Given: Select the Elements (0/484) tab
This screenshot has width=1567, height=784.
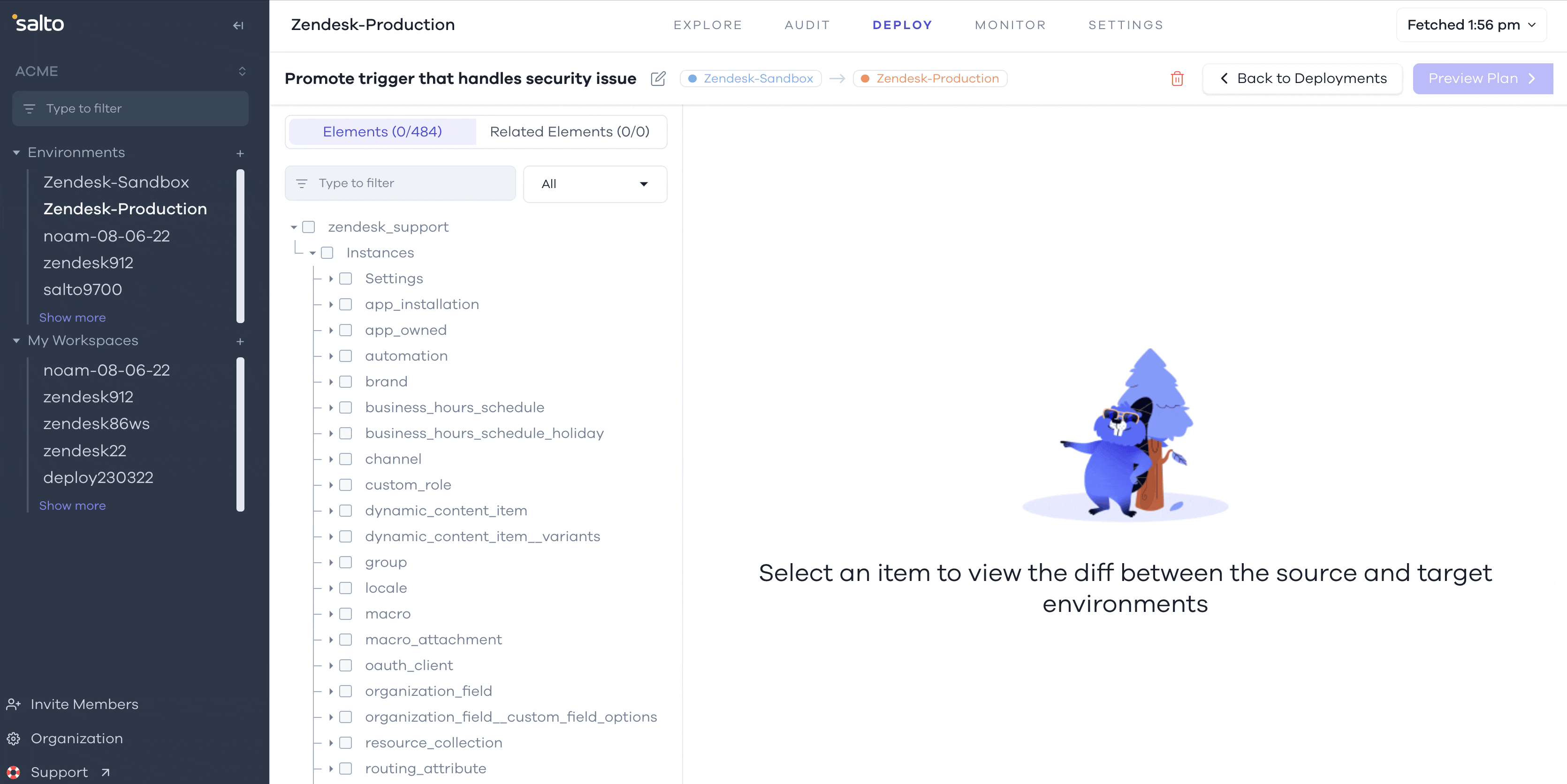Looking at the screenshot, I should 382,131.
